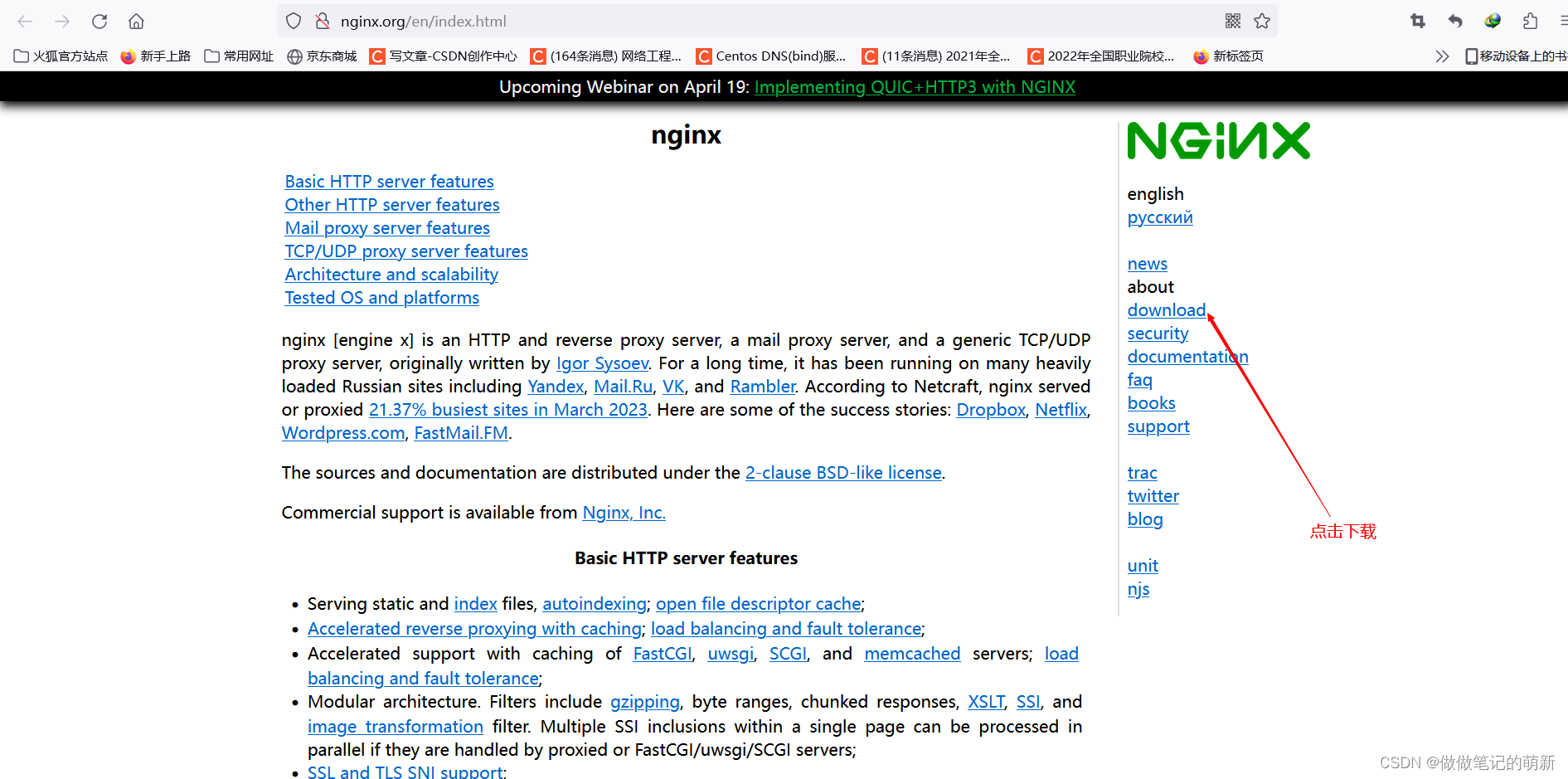
Task: Switch to русский language
Action: click(x=1160, y=217)
